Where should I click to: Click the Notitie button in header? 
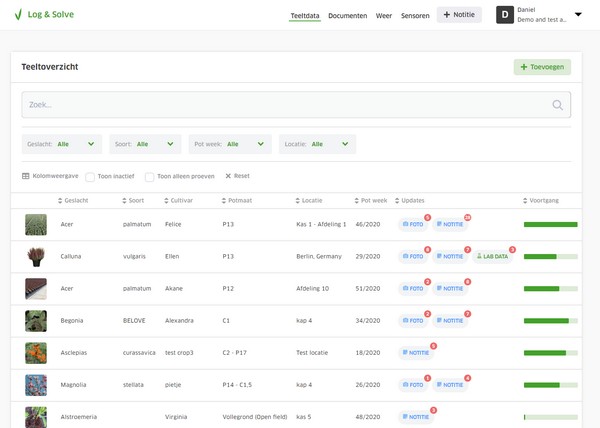coord(459,15)
